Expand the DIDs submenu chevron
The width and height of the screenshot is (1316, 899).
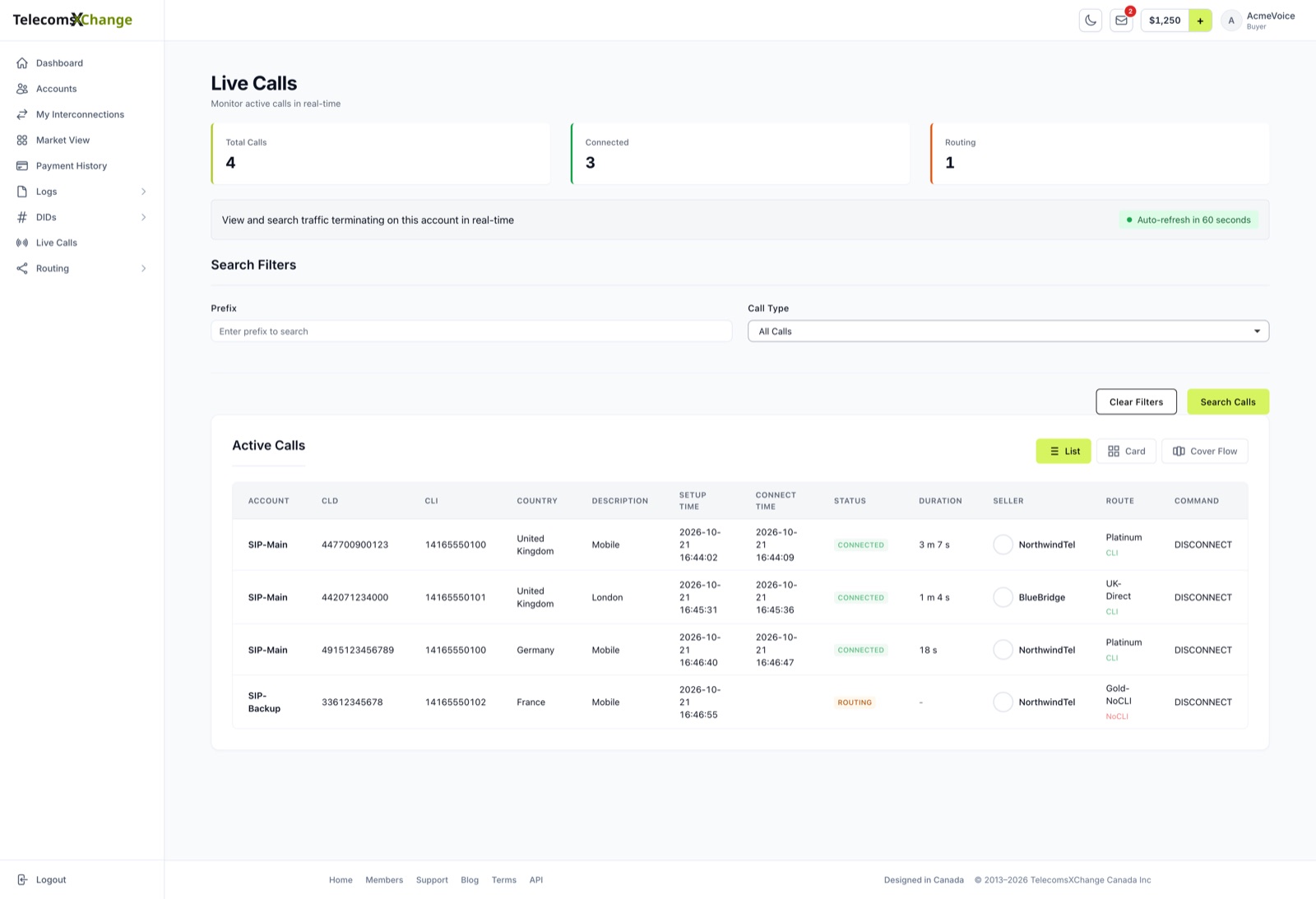coord(143,217)
